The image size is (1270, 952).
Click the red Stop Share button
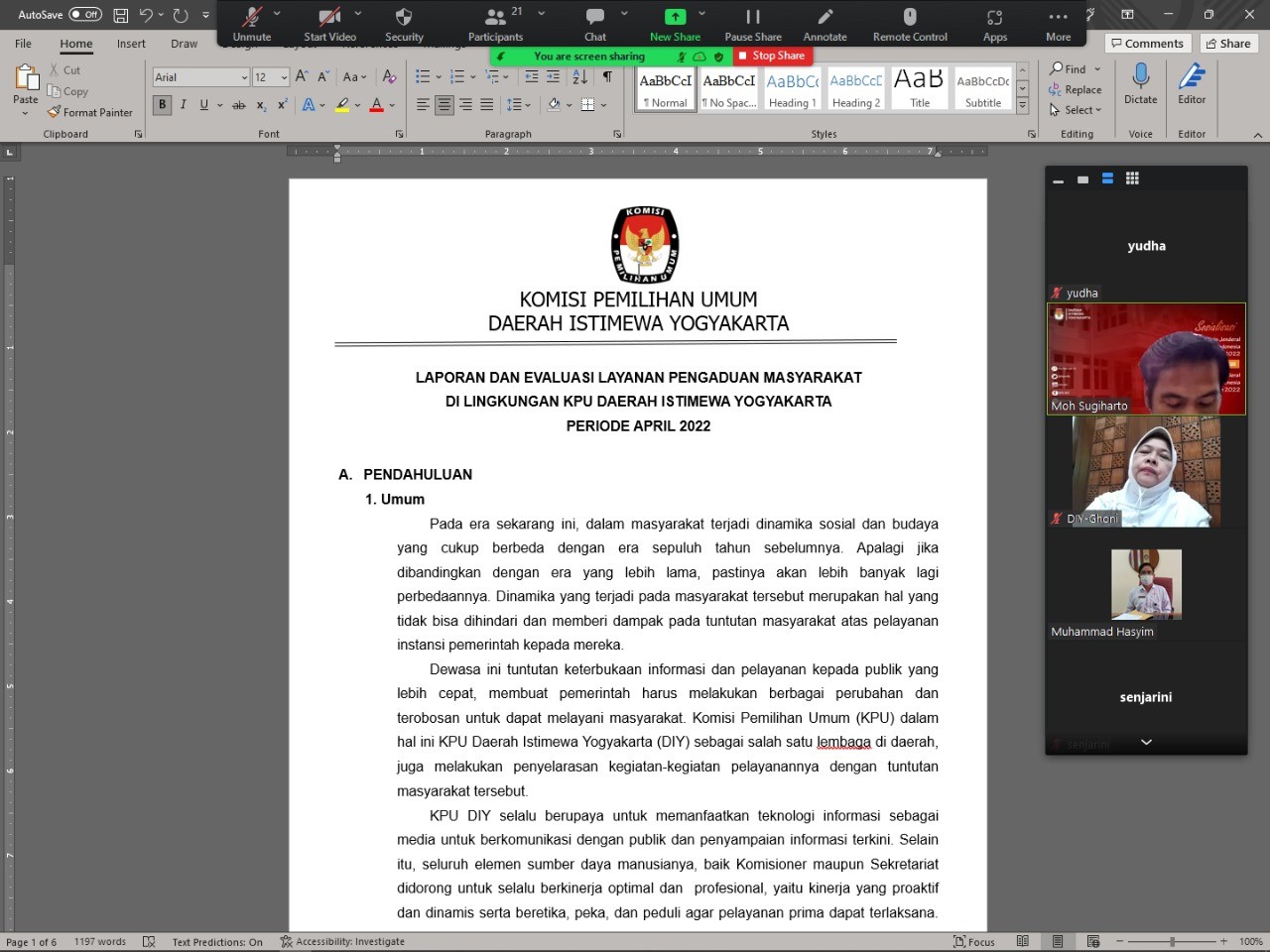[x=773, y=56]
